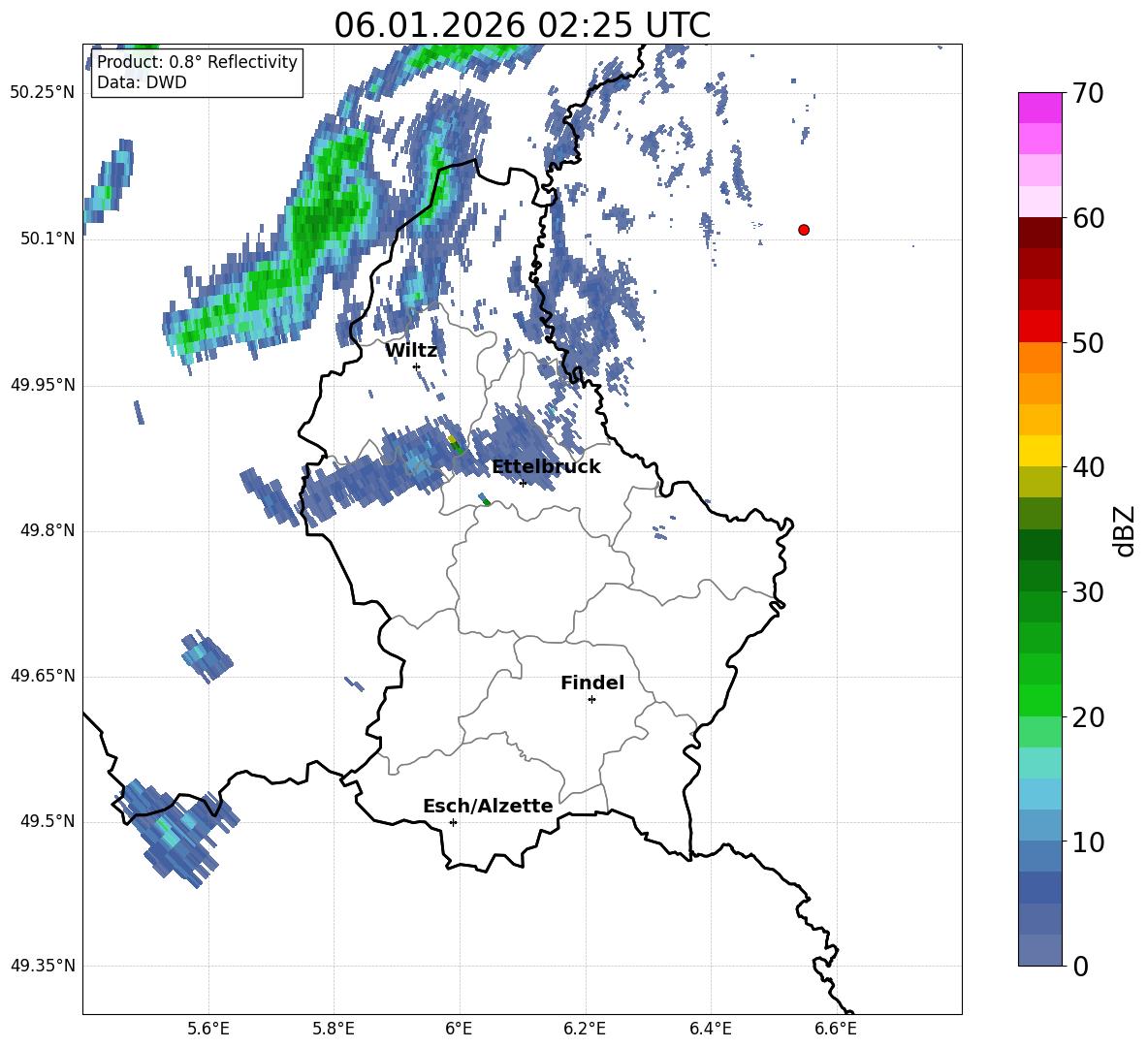This screenshot has height=1048, width=1148.
Task: Click the Product: 0.8° Reflectivity text
Action: pos(197,61)
